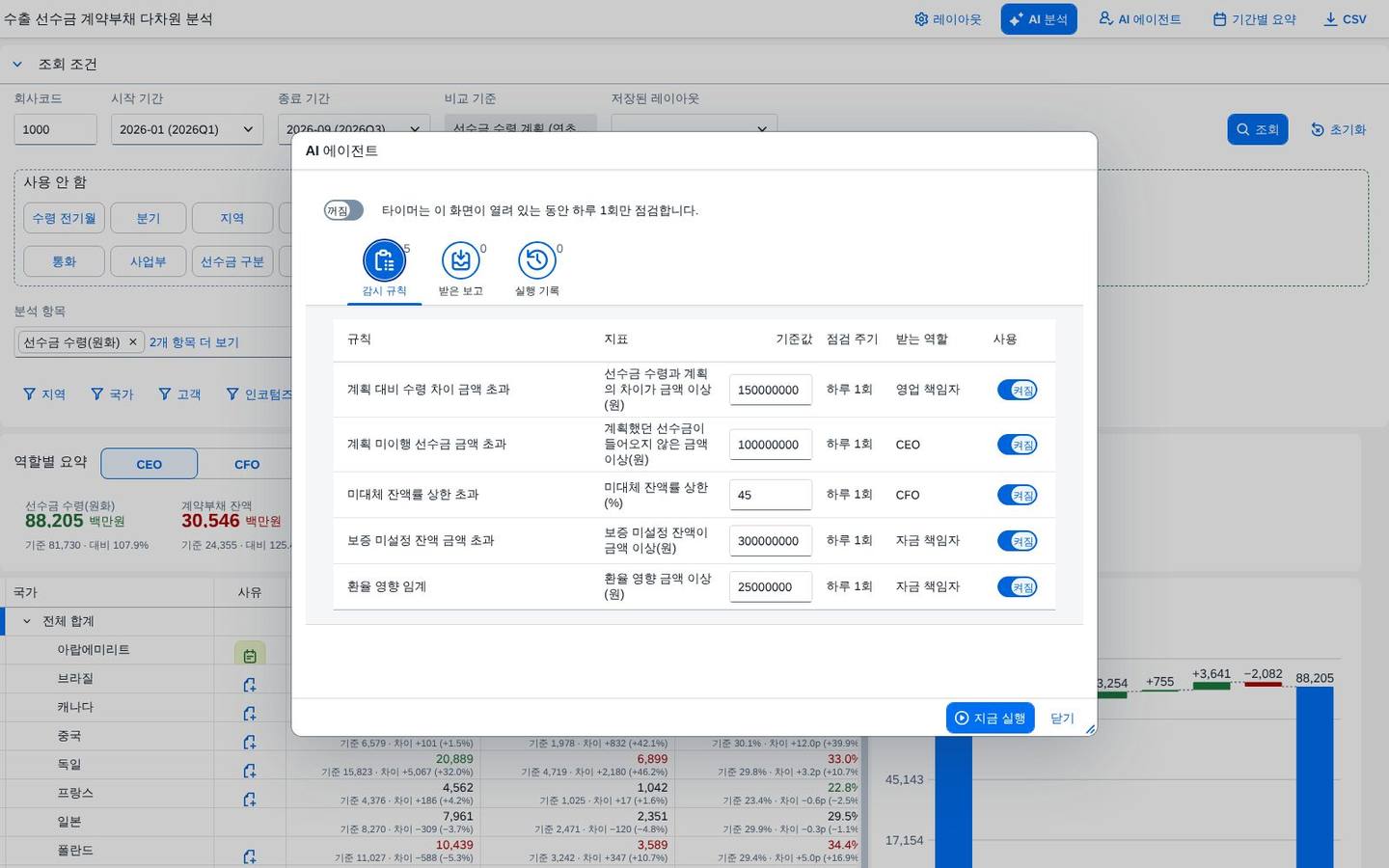1389x868 pixels.
Task: Download the CSV export
Action: [1345, 19]
